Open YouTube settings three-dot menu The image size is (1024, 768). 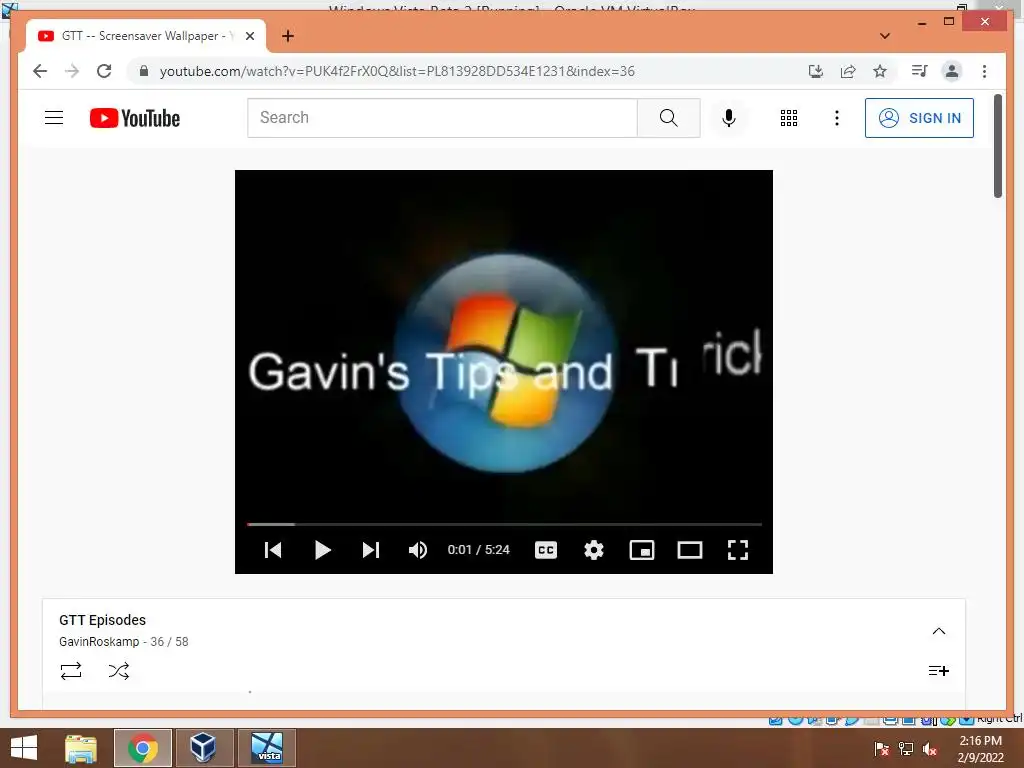[x=837, y=118]
